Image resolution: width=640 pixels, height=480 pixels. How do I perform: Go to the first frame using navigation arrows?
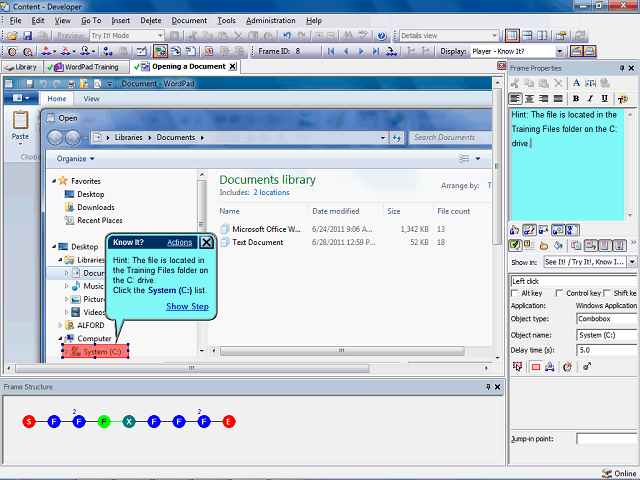tap(331, 51)
